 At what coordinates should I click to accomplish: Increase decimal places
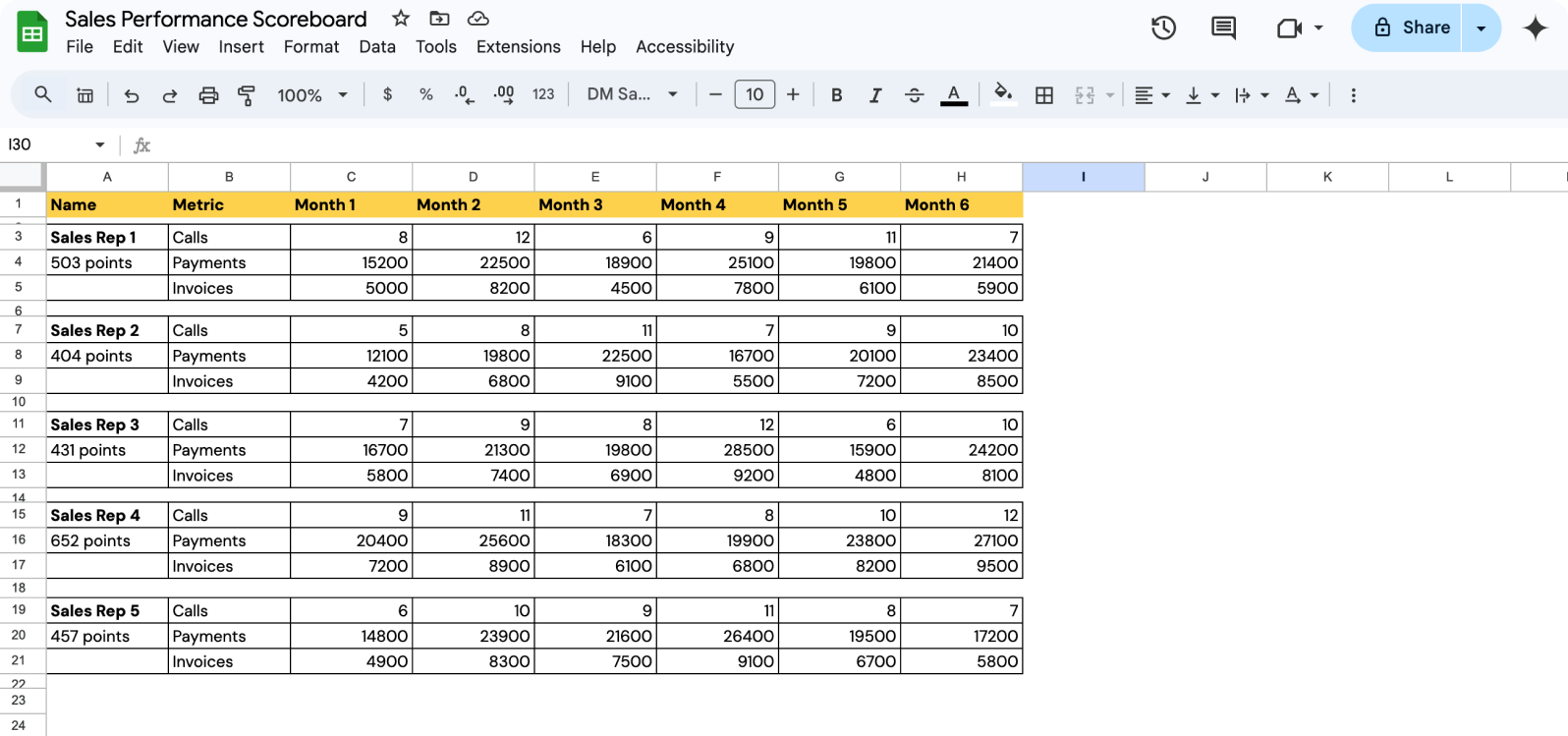click(503, 94)
